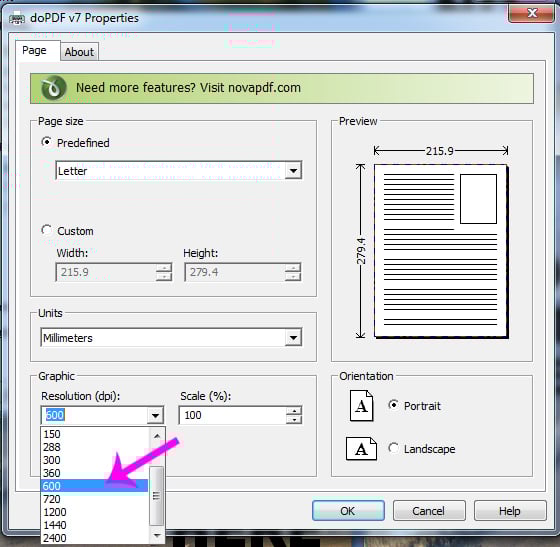
Task: Decrease the Scale percent with down spinner
Action: [294, 420]
